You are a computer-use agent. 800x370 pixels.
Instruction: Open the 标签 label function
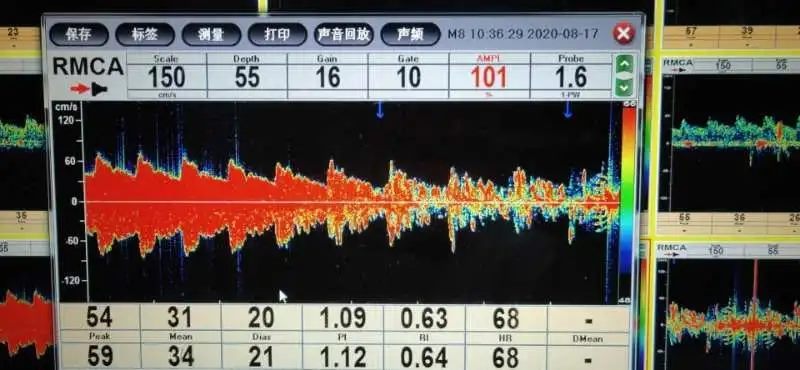(x=145, y=34)
